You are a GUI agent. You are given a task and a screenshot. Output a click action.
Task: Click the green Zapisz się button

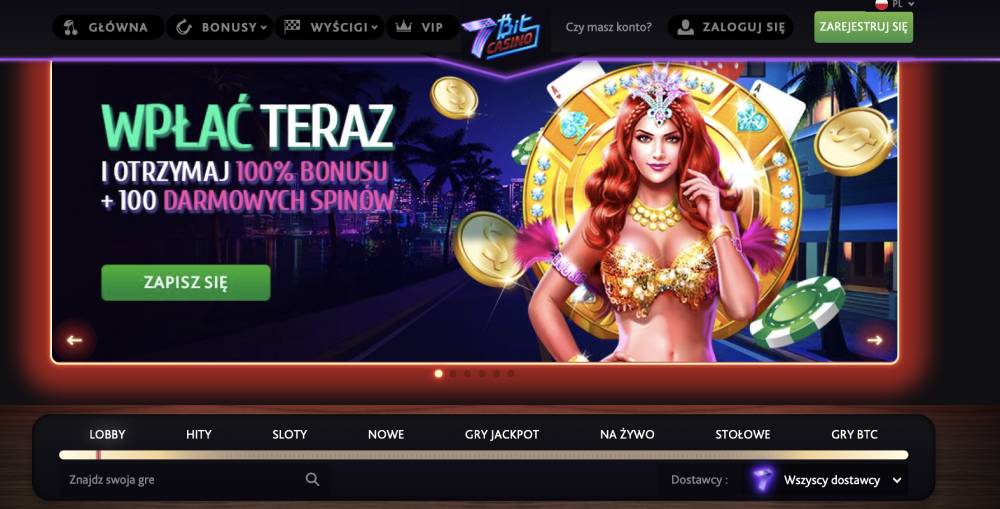coord(186,283)
